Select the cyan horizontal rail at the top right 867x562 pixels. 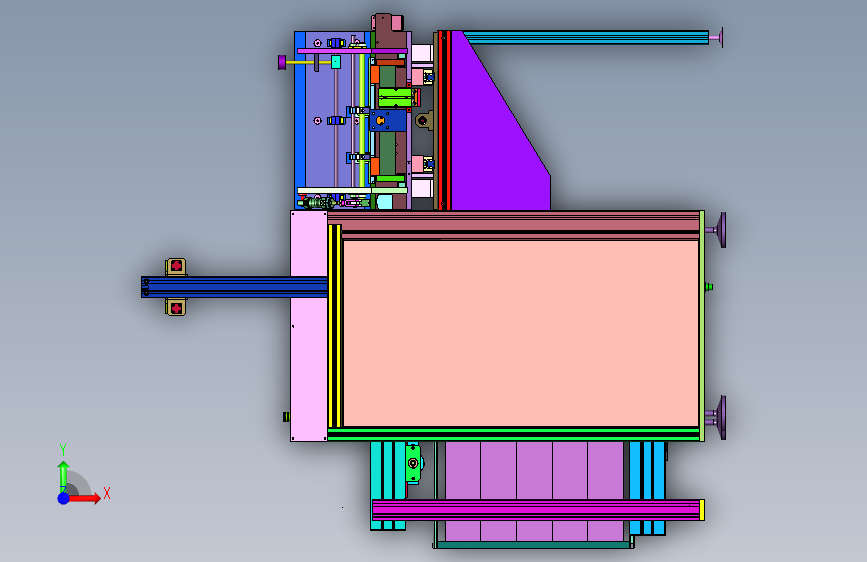[x=586, y=38]
